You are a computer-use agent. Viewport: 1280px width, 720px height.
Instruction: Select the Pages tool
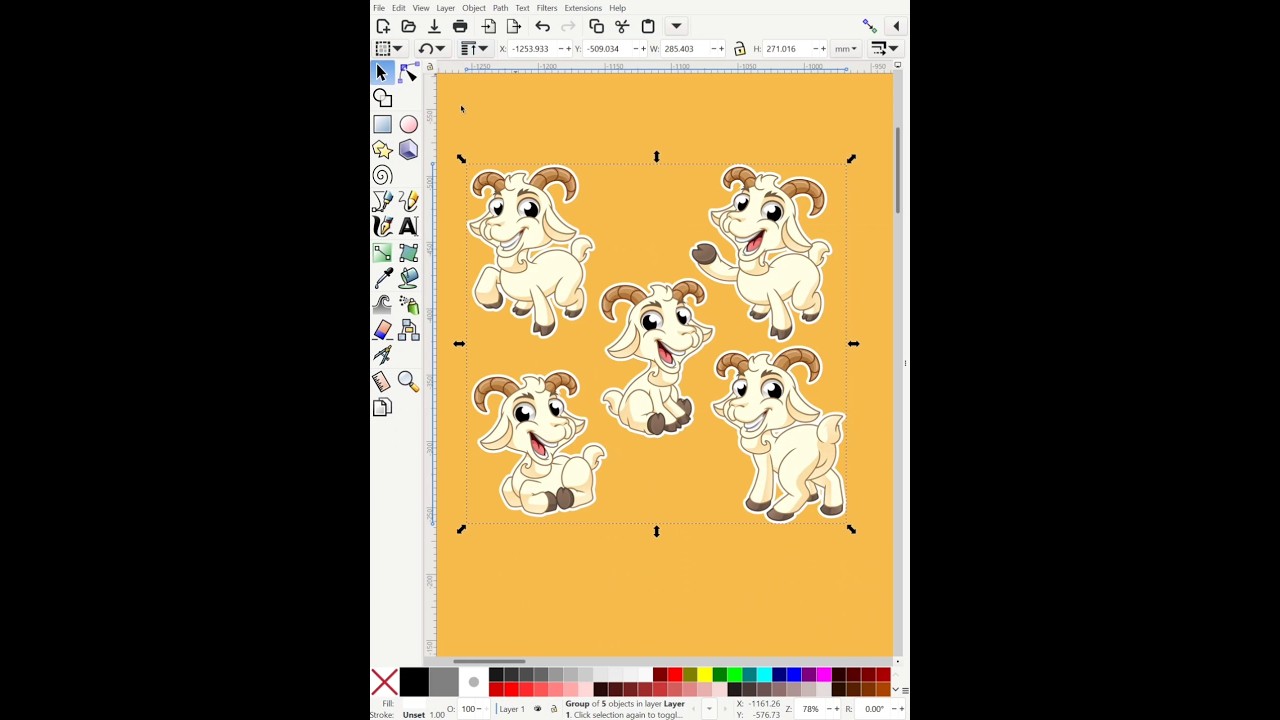tap(382, 407)
